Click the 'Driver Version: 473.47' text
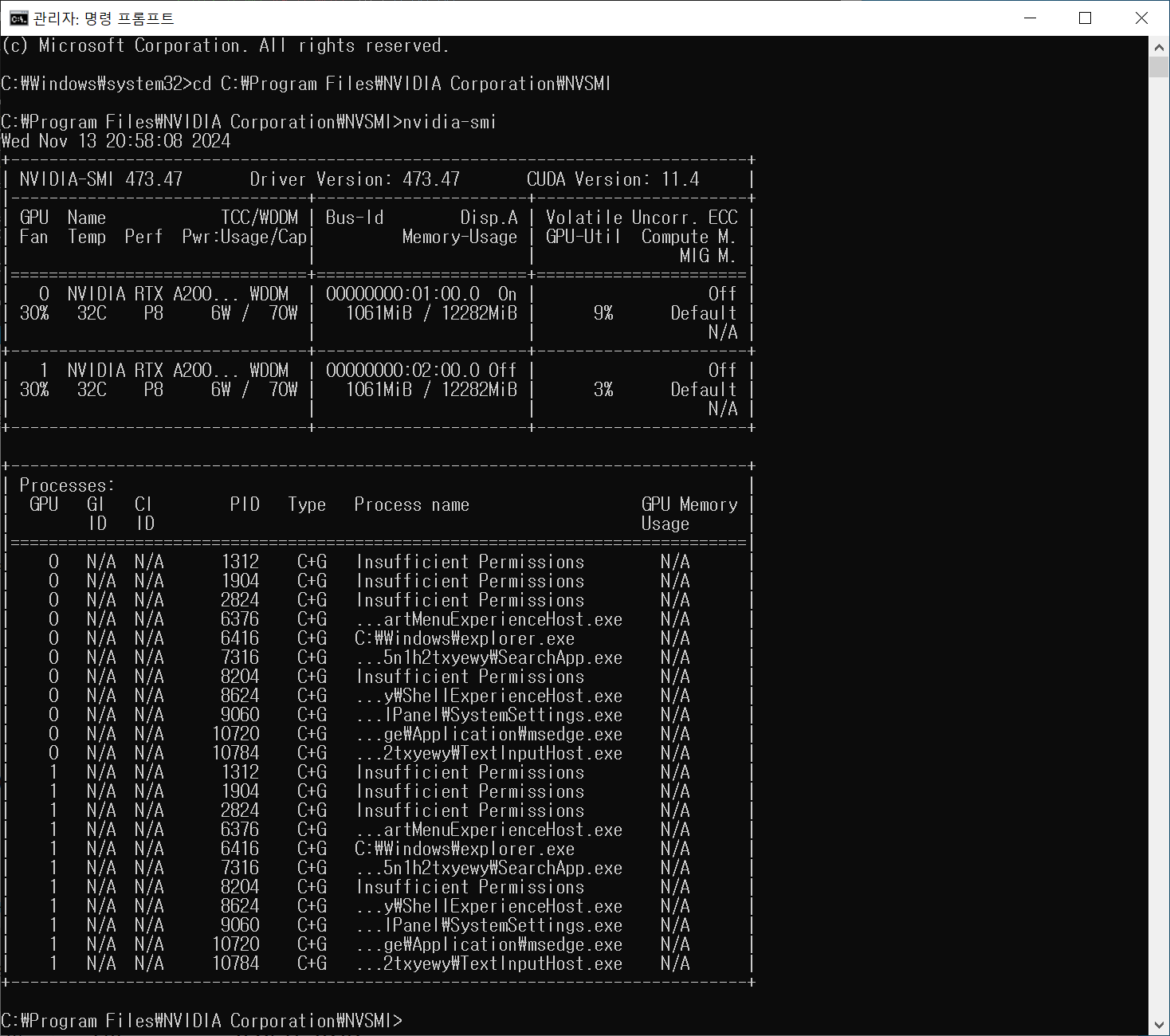 point(355,179)
